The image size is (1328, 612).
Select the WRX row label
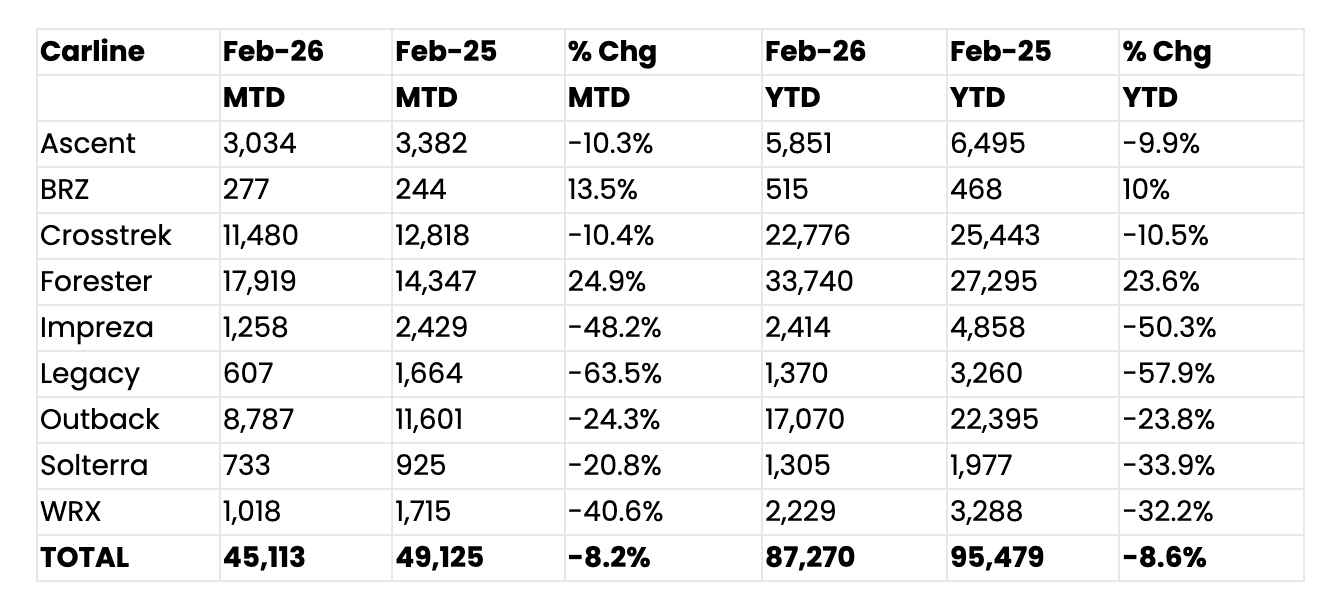[x=71, y=511]
